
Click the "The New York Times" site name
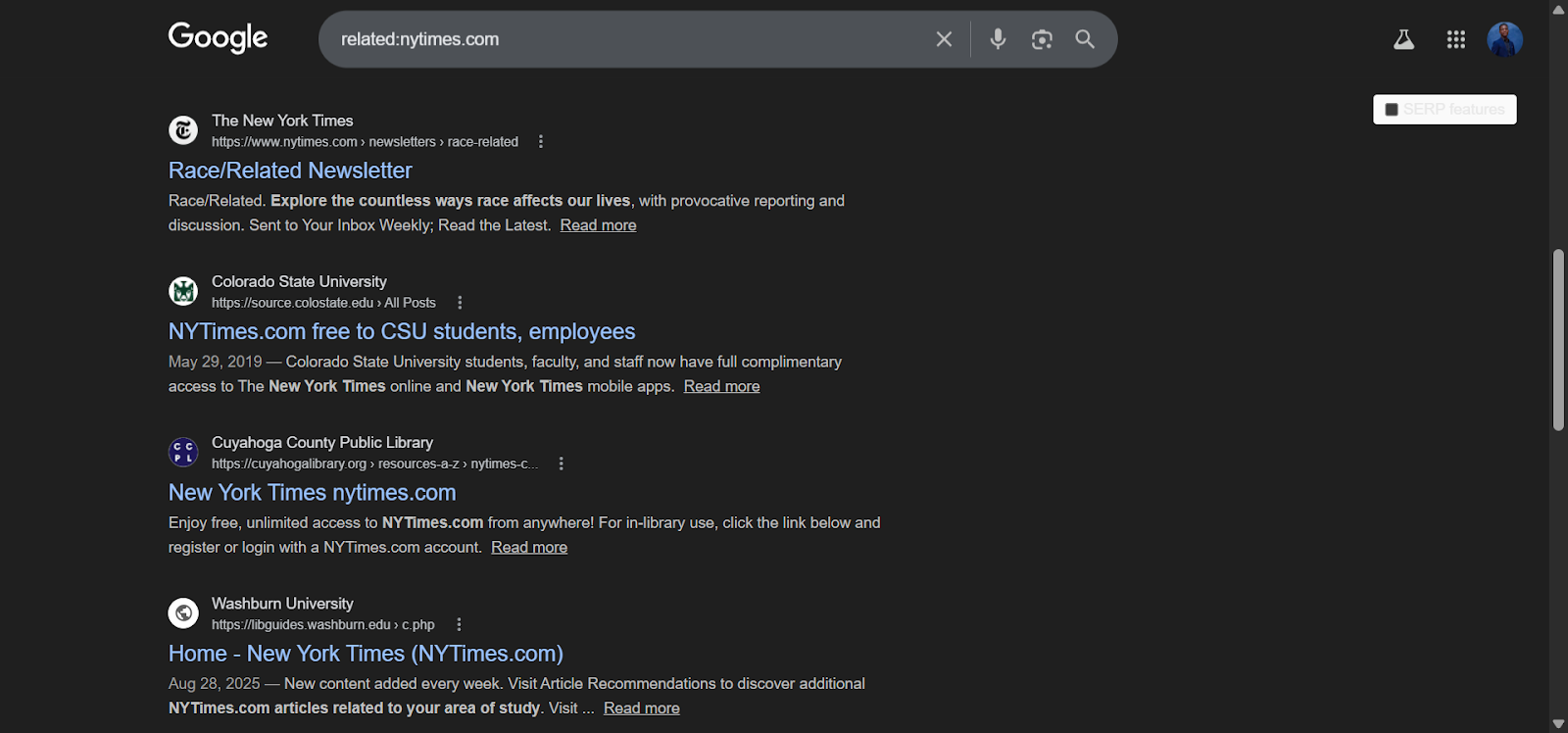[282, 121]
